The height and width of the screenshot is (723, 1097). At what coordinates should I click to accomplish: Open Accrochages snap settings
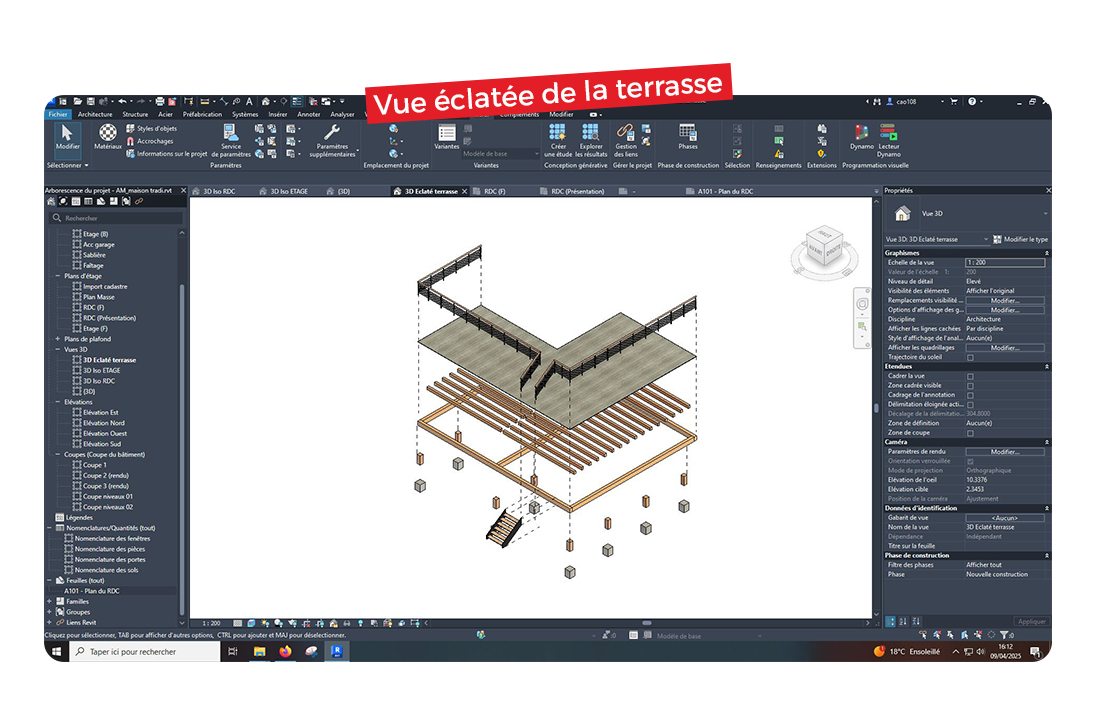[149, 141]
